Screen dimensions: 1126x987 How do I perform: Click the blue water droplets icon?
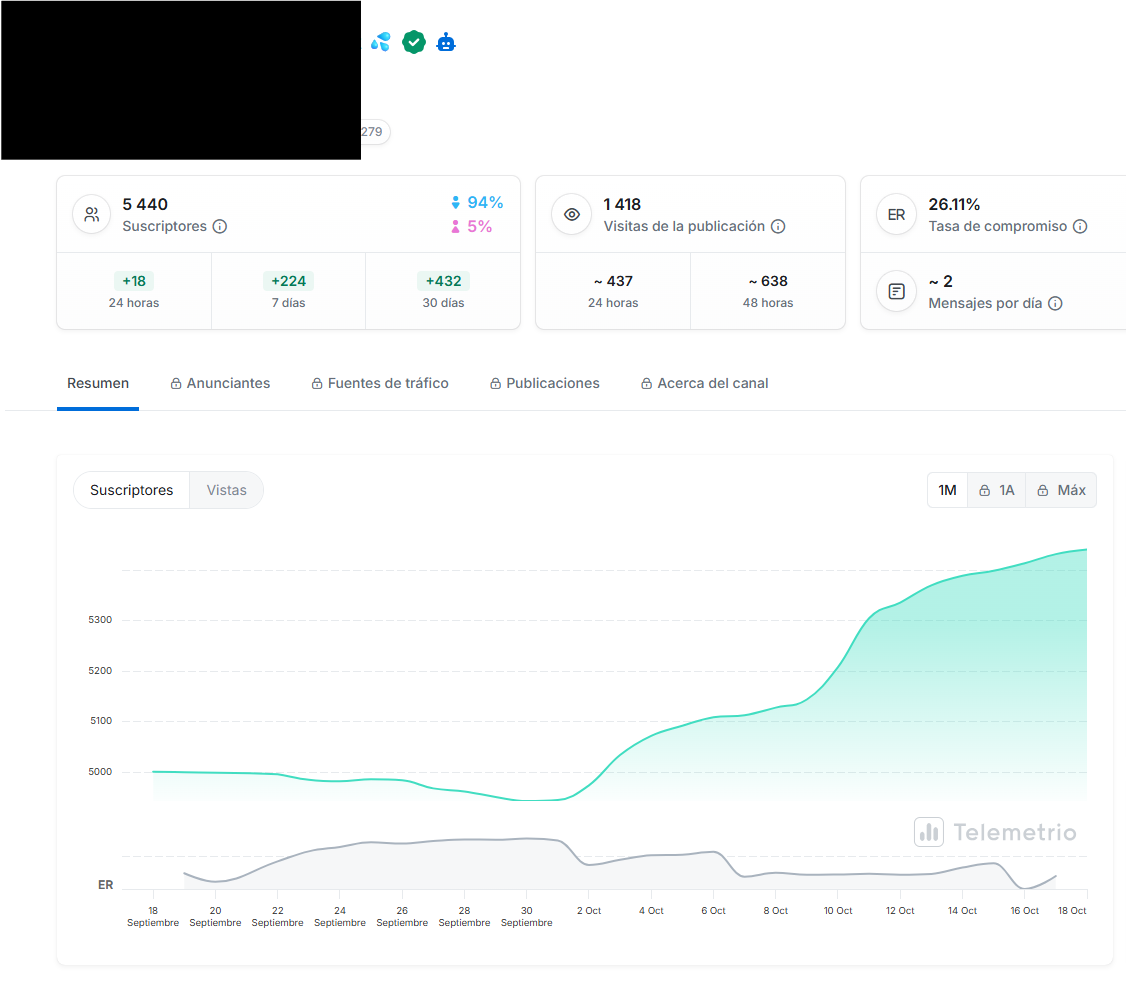[x=381, y=42]
